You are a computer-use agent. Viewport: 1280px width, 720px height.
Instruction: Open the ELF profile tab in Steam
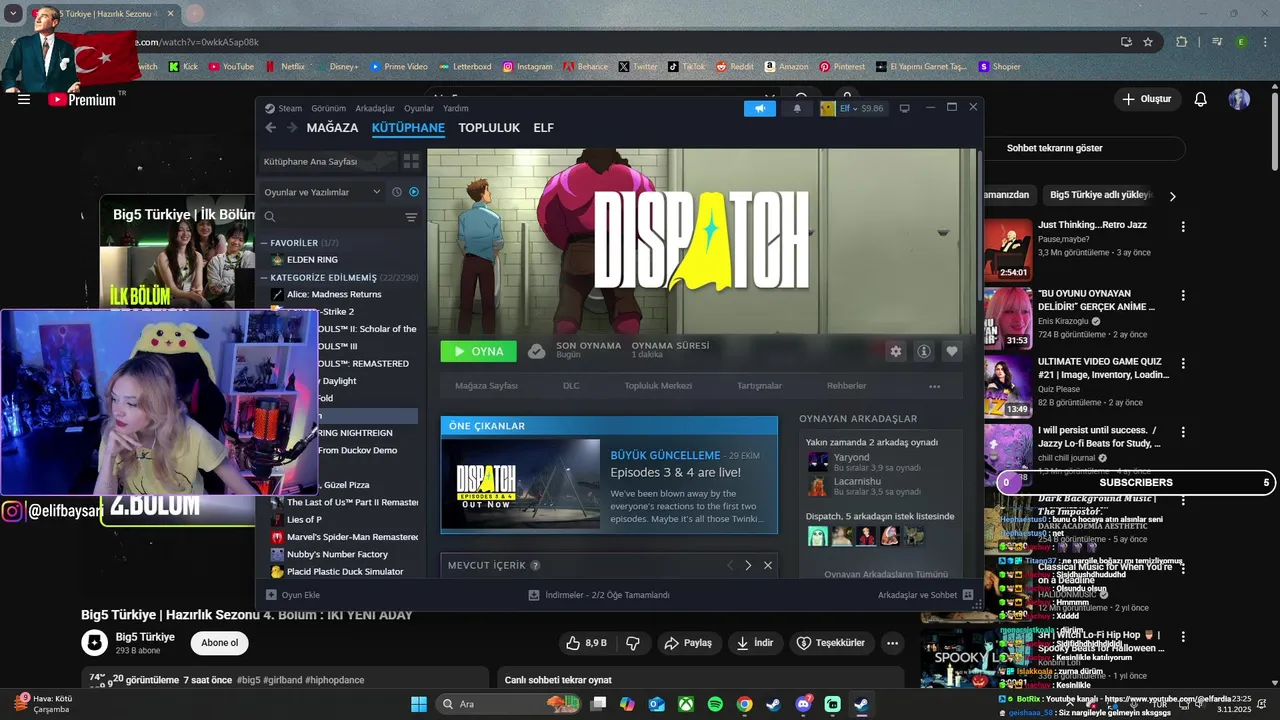click(x=543, y=128)
